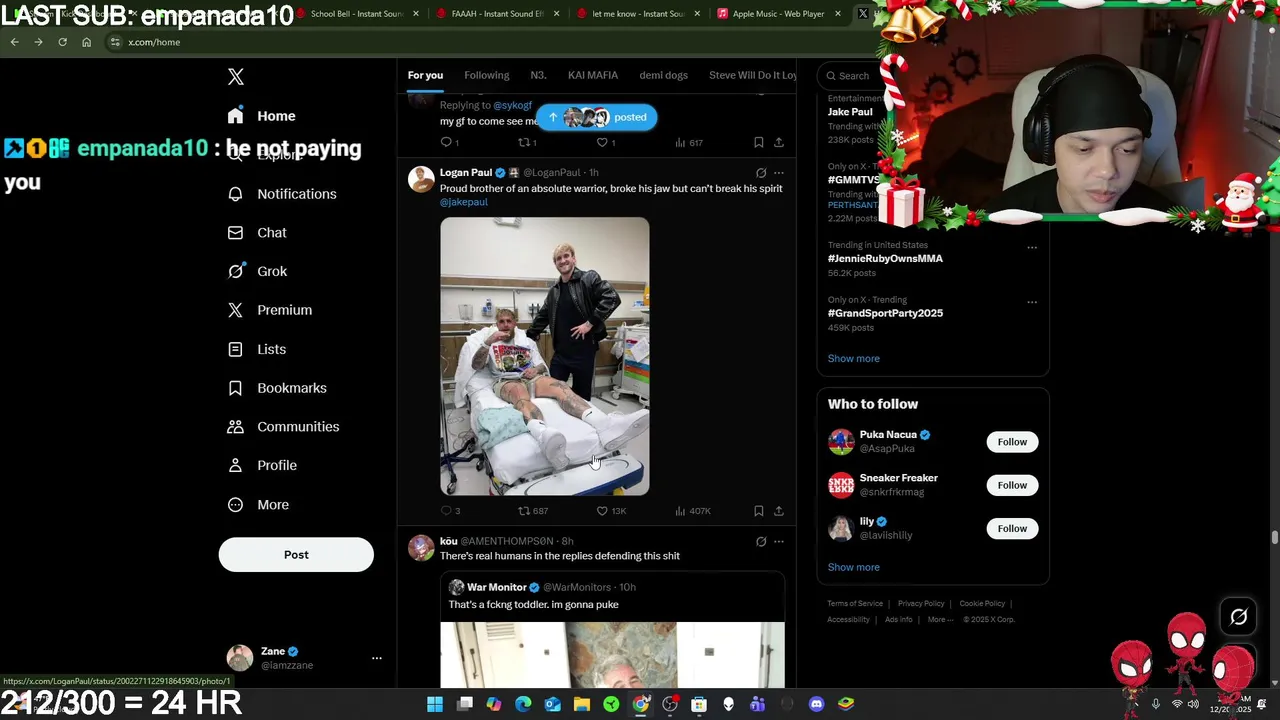Screen dimensions: 1280x720
Task: Switch to the N3. tab
Action: 538,75
